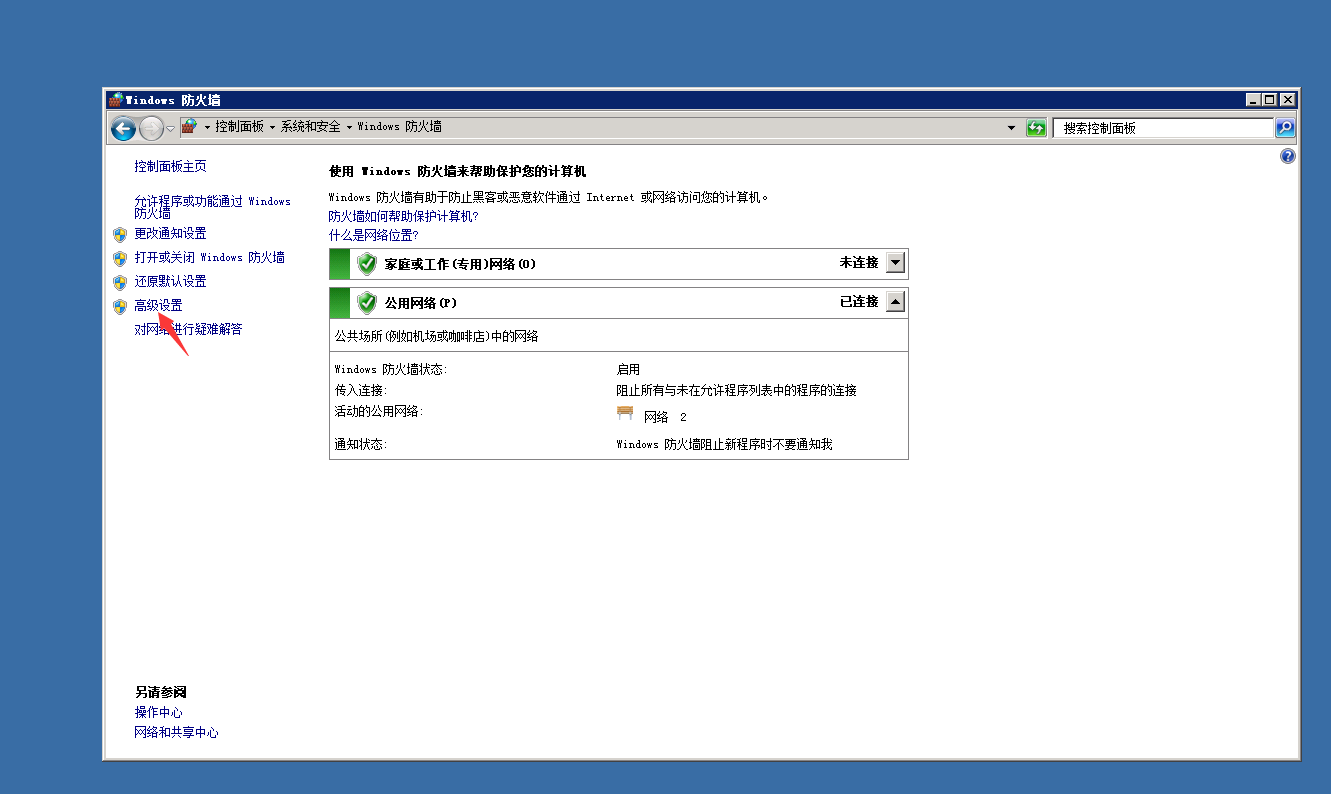Click shield icon beside 打开或关闭 Windows 防火墙
The image size is (1331, 794).
tap(120, 258)
